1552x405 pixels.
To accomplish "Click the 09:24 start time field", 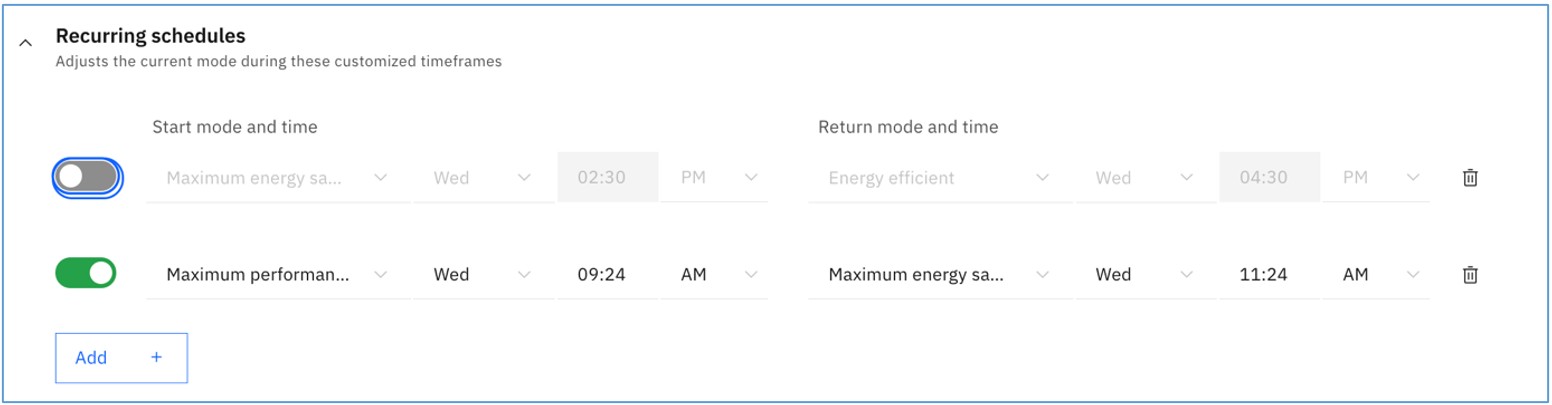I will click(608, 275).
